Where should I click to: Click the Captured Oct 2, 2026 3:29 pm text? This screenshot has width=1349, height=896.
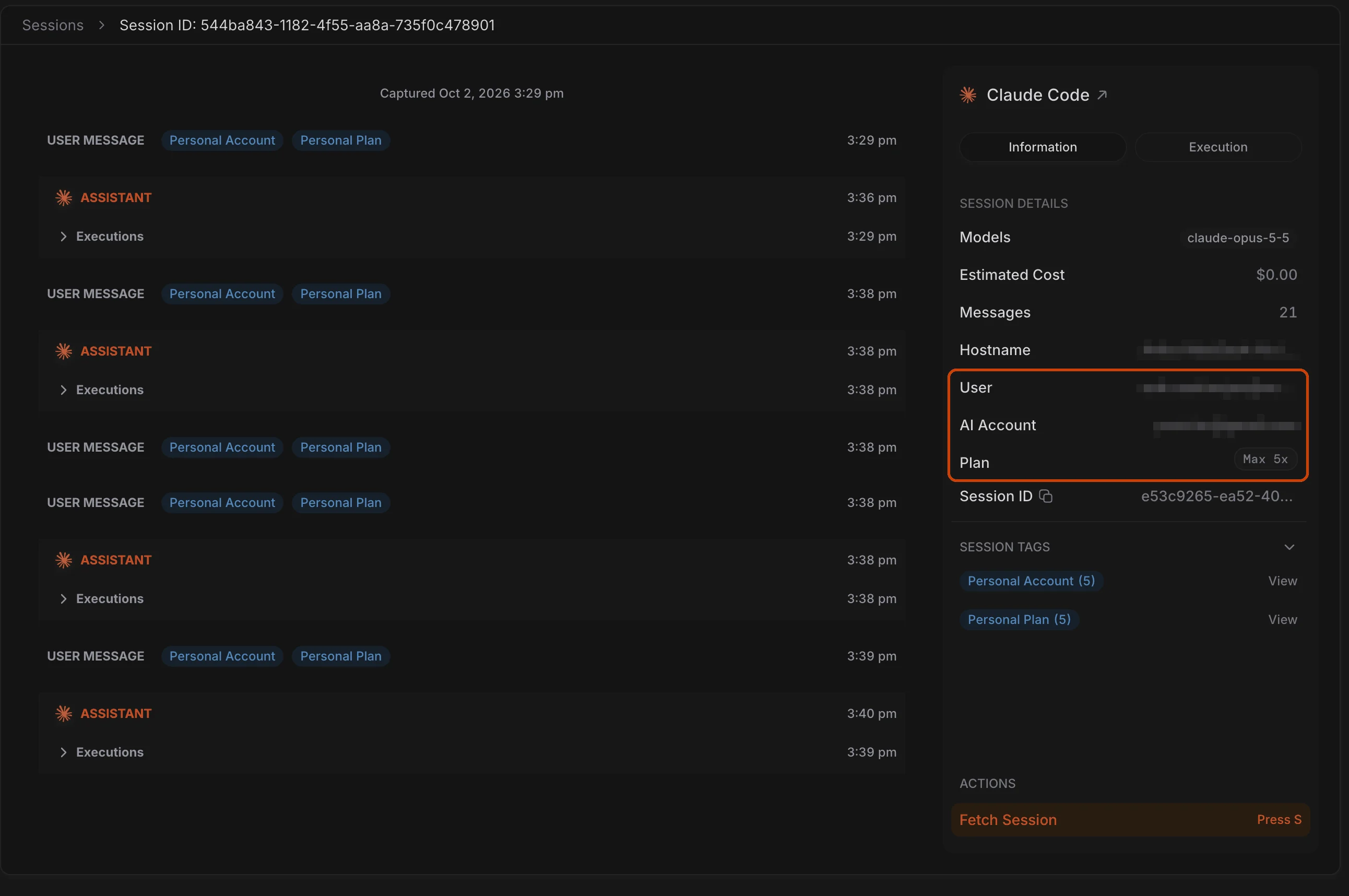(471, 93)
